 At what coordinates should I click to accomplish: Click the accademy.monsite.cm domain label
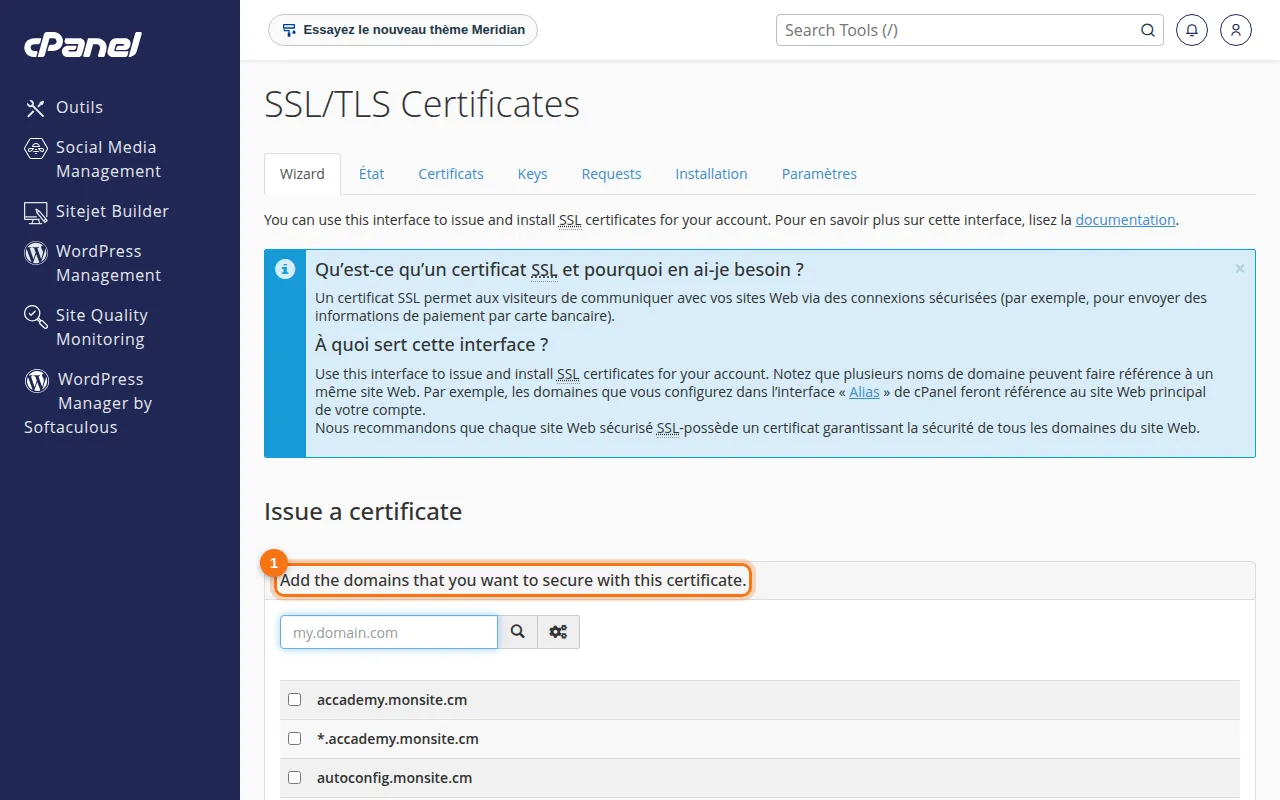pos(392,700)
